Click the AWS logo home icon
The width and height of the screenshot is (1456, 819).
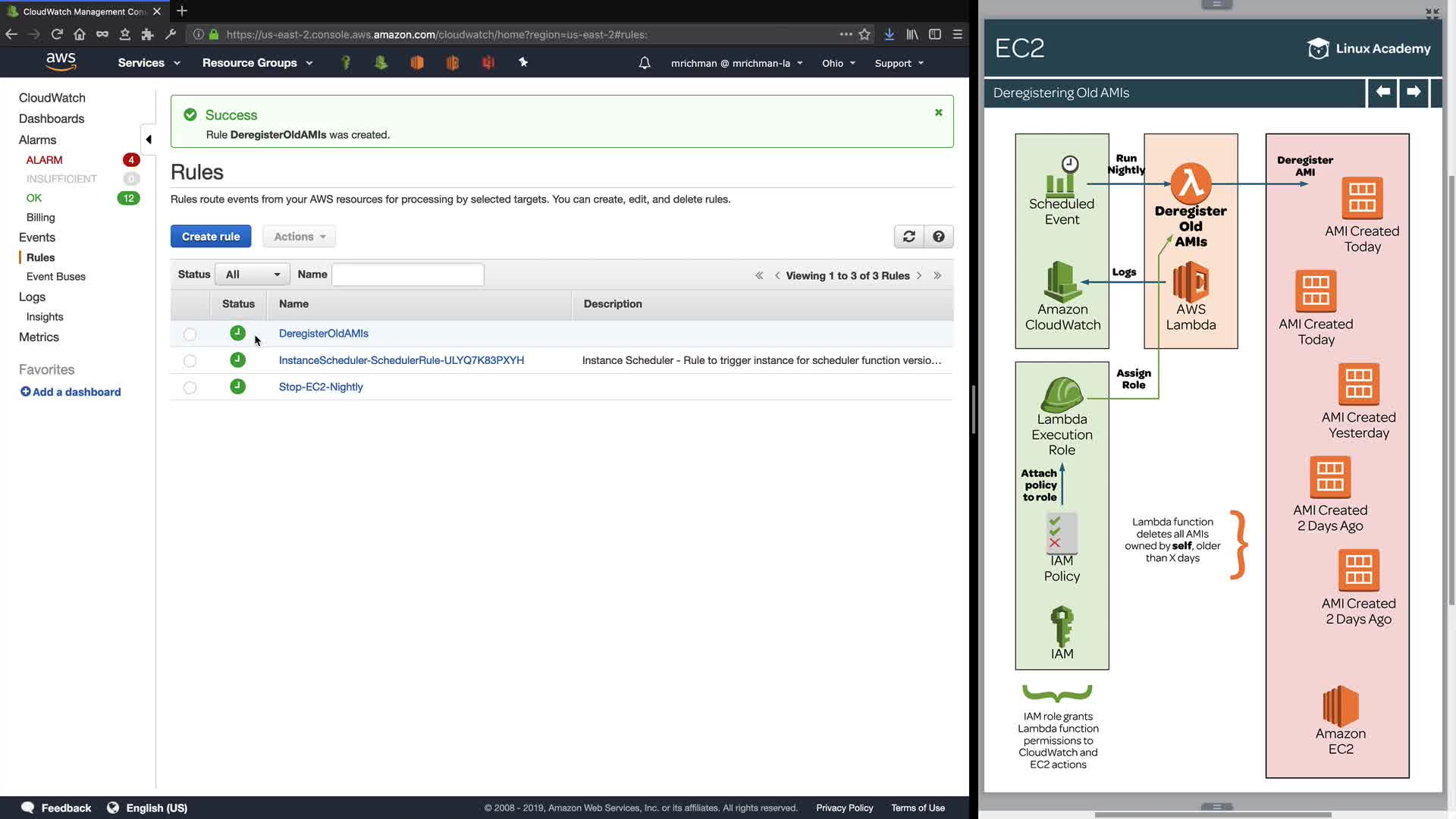point(61,61)
